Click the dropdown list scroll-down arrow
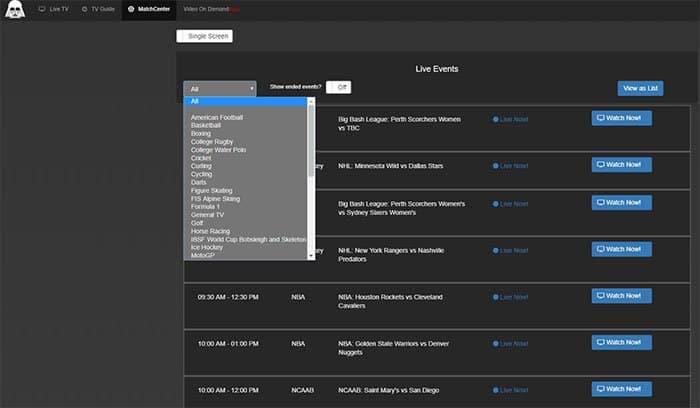 [311, 256]
